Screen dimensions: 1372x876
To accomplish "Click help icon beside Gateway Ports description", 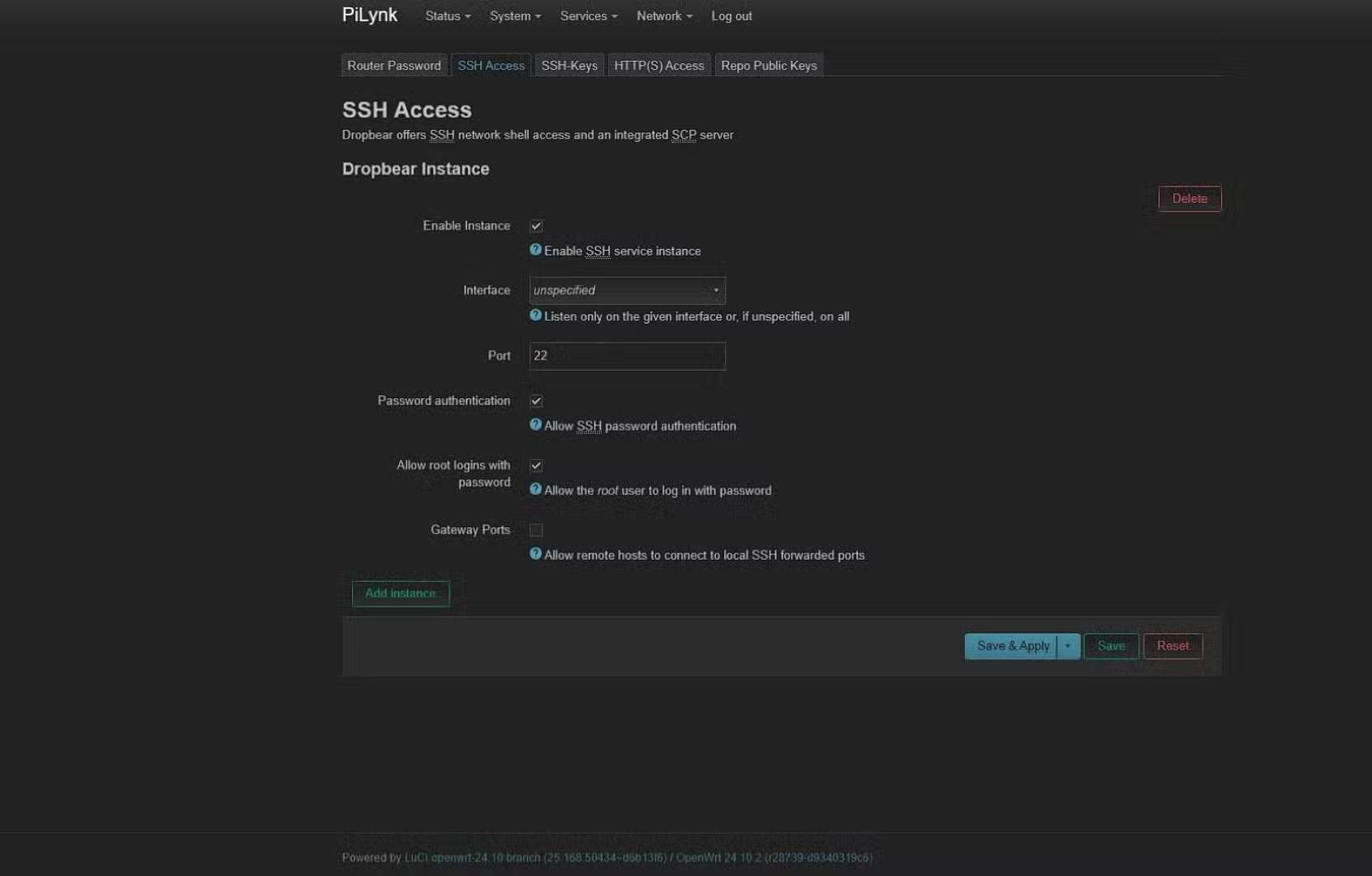I will point(535,554).
